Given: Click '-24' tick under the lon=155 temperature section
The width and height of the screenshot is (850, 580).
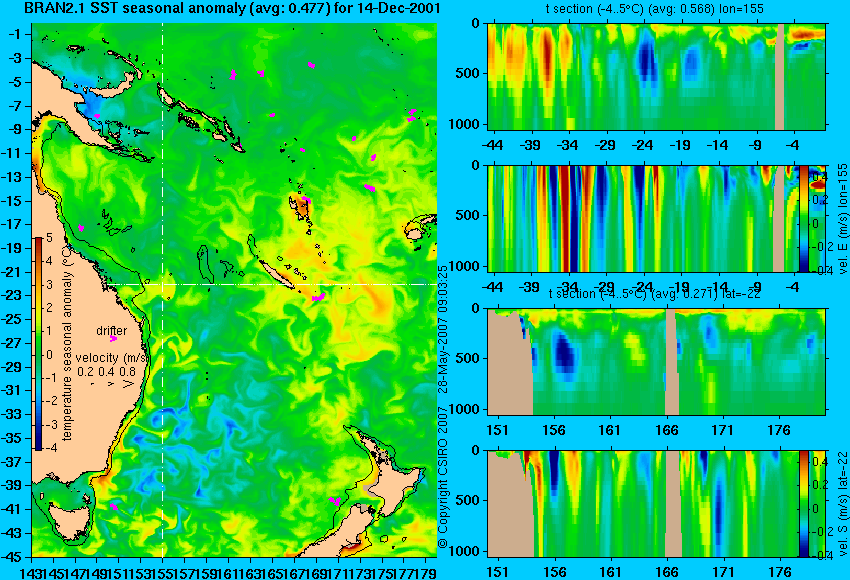Looking at the screenshot, I should [x=643, y=145].
